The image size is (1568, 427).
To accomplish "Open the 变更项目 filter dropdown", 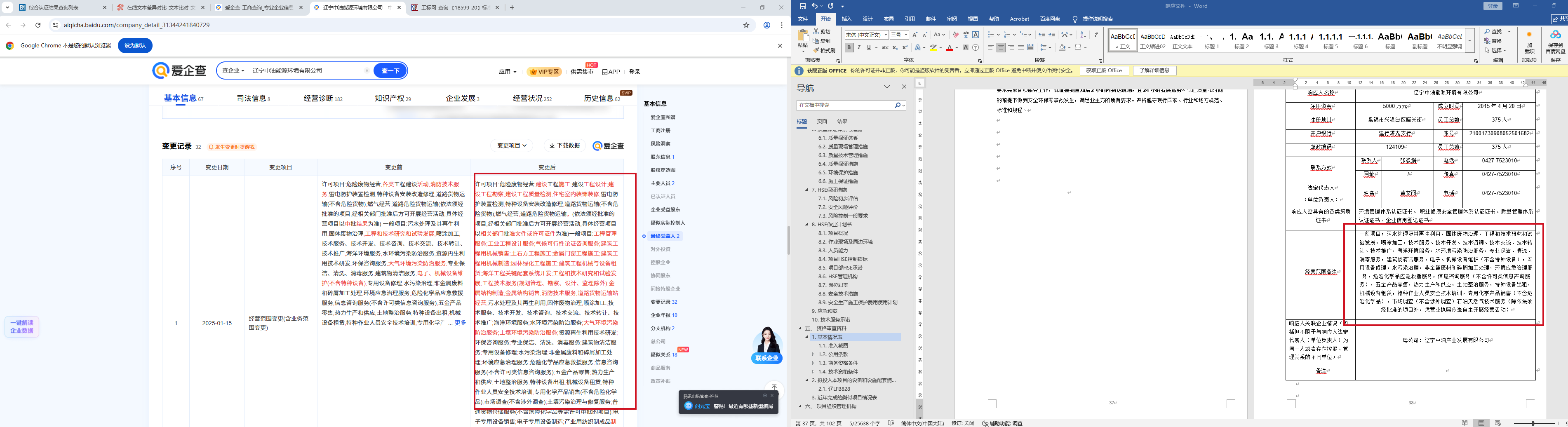I will tap(512, 146).
